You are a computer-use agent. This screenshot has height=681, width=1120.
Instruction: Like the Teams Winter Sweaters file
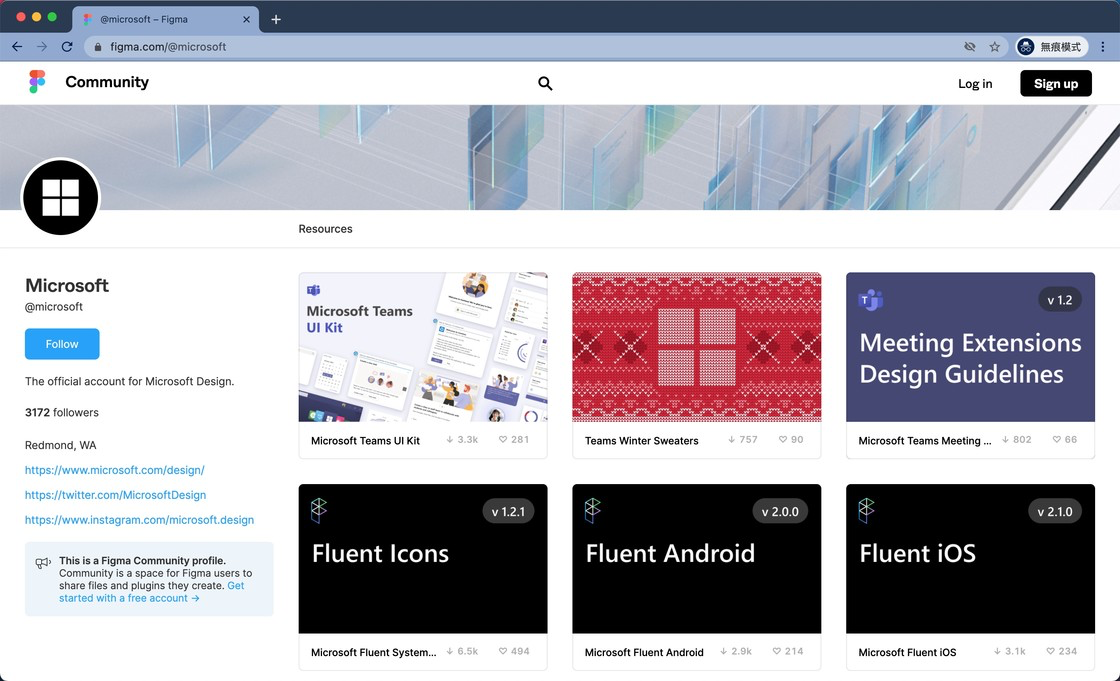coord(783,439)
